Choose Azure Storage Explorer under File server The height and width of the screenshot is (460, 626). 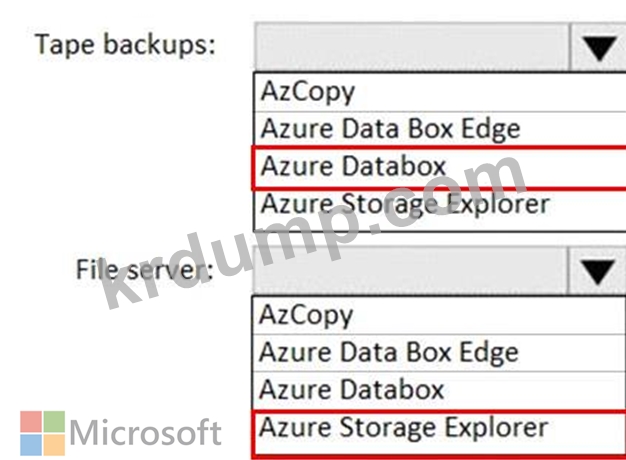(x=438, y=433)
